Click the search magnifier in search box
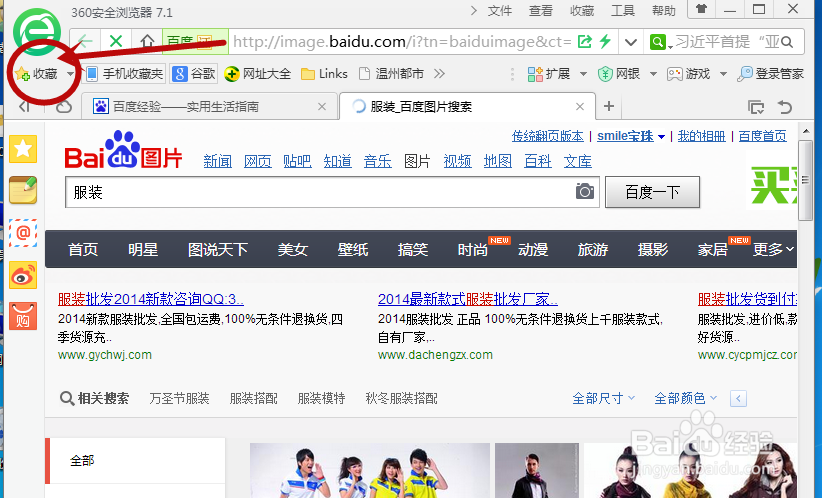Screen dimensions: 822x498 [x=786, y=41]
